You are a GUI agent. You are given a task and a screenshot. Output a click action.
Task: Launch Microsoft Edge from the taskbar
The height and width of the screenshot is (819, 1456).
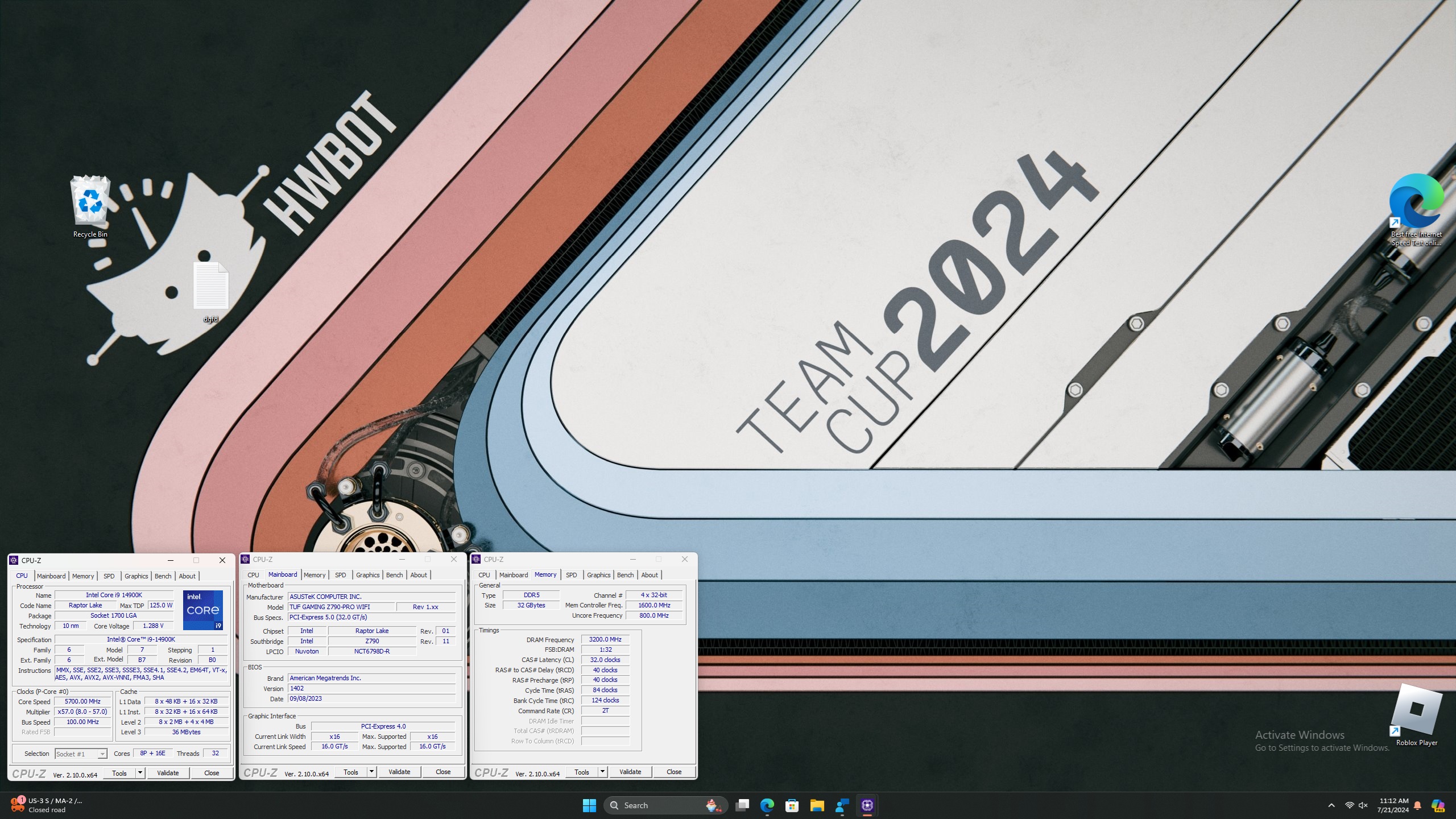pyautogui.click(x=767, y=805)
